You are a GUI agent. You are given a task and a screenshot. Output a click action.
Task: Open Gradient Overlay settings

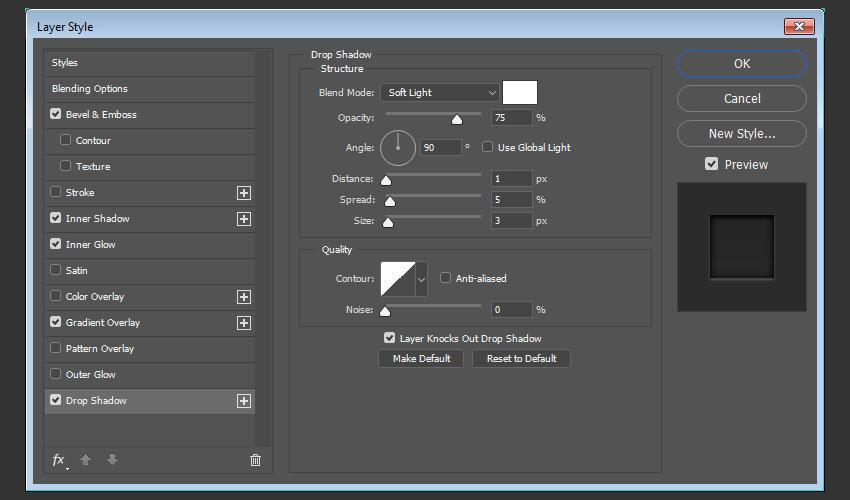103,323
